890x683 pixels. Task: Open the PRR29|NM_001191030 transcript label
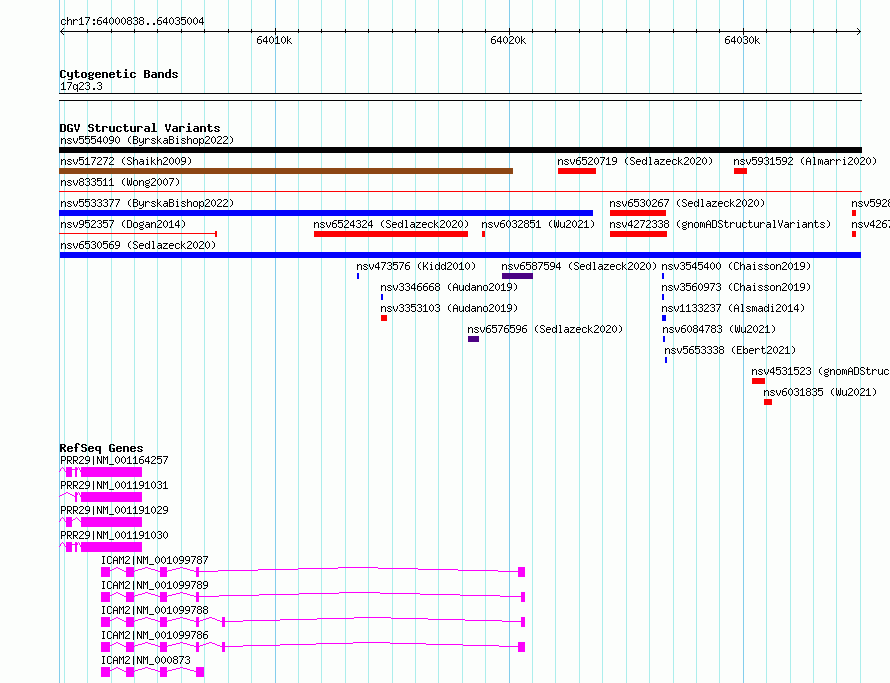pyautogui.click(x=114, y=535)
